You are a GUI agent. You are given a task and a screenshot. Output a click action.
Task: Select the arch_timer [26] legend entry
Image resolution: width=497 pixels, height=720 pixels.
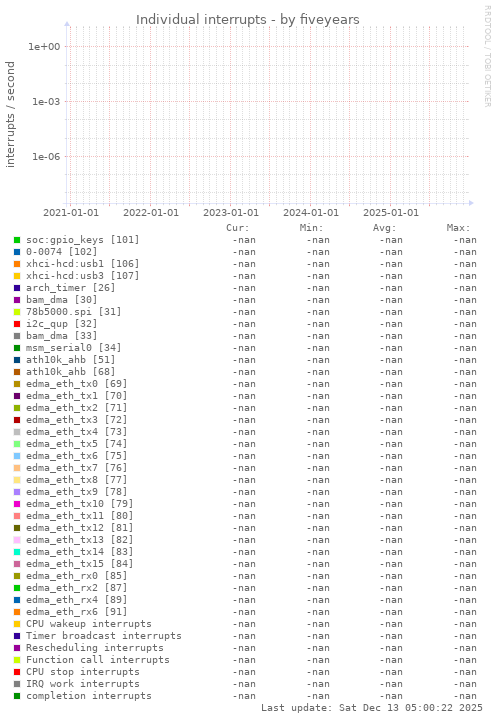click(x=70, y=287)
